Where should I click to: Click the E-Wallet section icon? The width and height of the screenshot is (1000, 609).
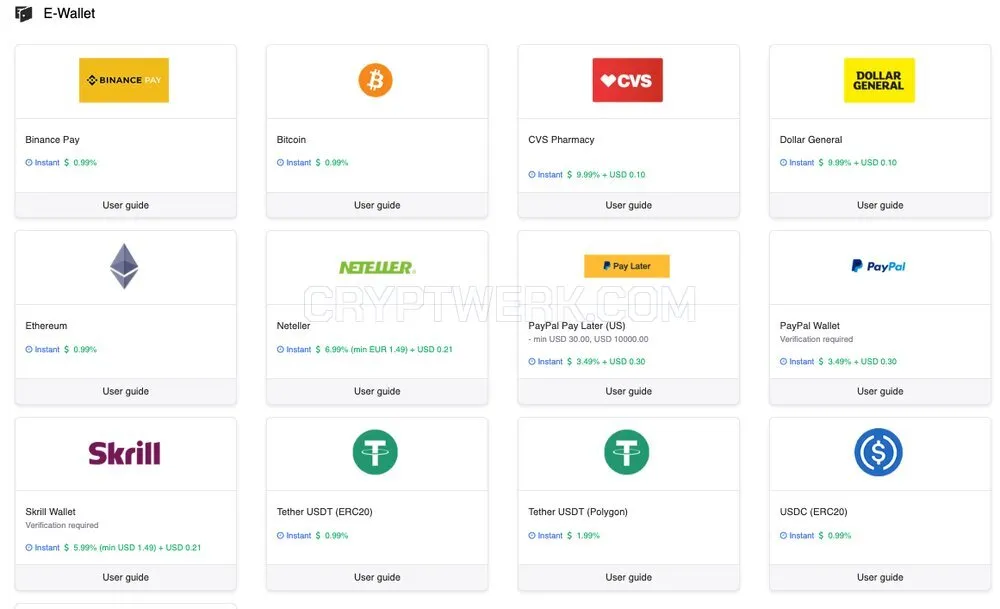(24, 13)
